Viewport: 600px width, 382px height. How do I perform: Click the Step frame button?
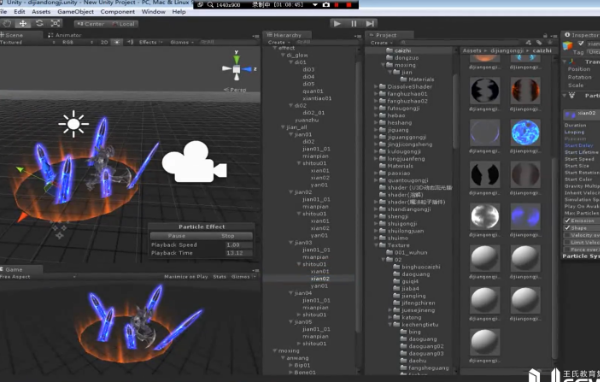370,24
